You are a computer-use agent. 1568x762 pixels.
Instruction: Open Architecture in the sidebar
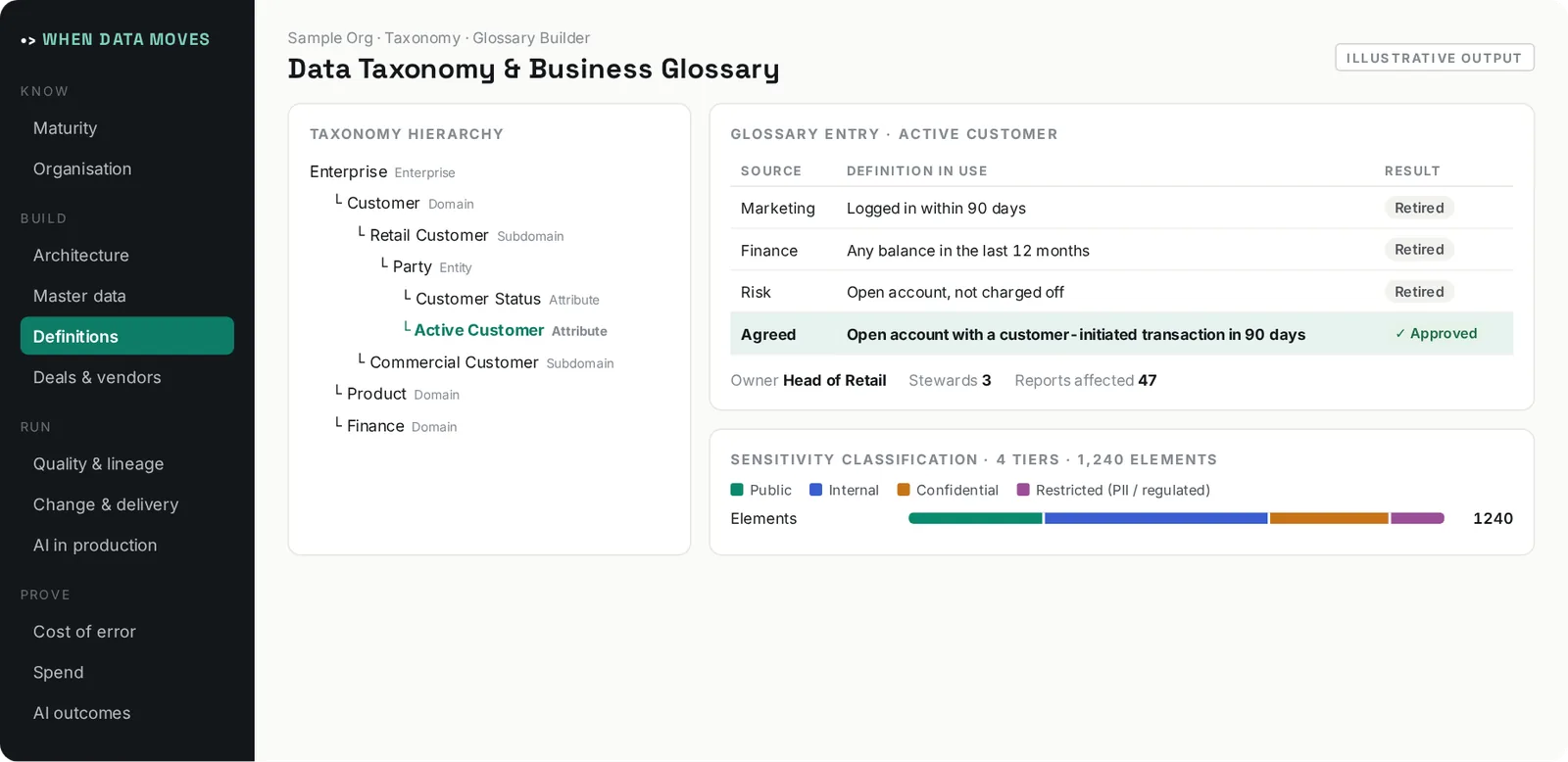[127, 256]
